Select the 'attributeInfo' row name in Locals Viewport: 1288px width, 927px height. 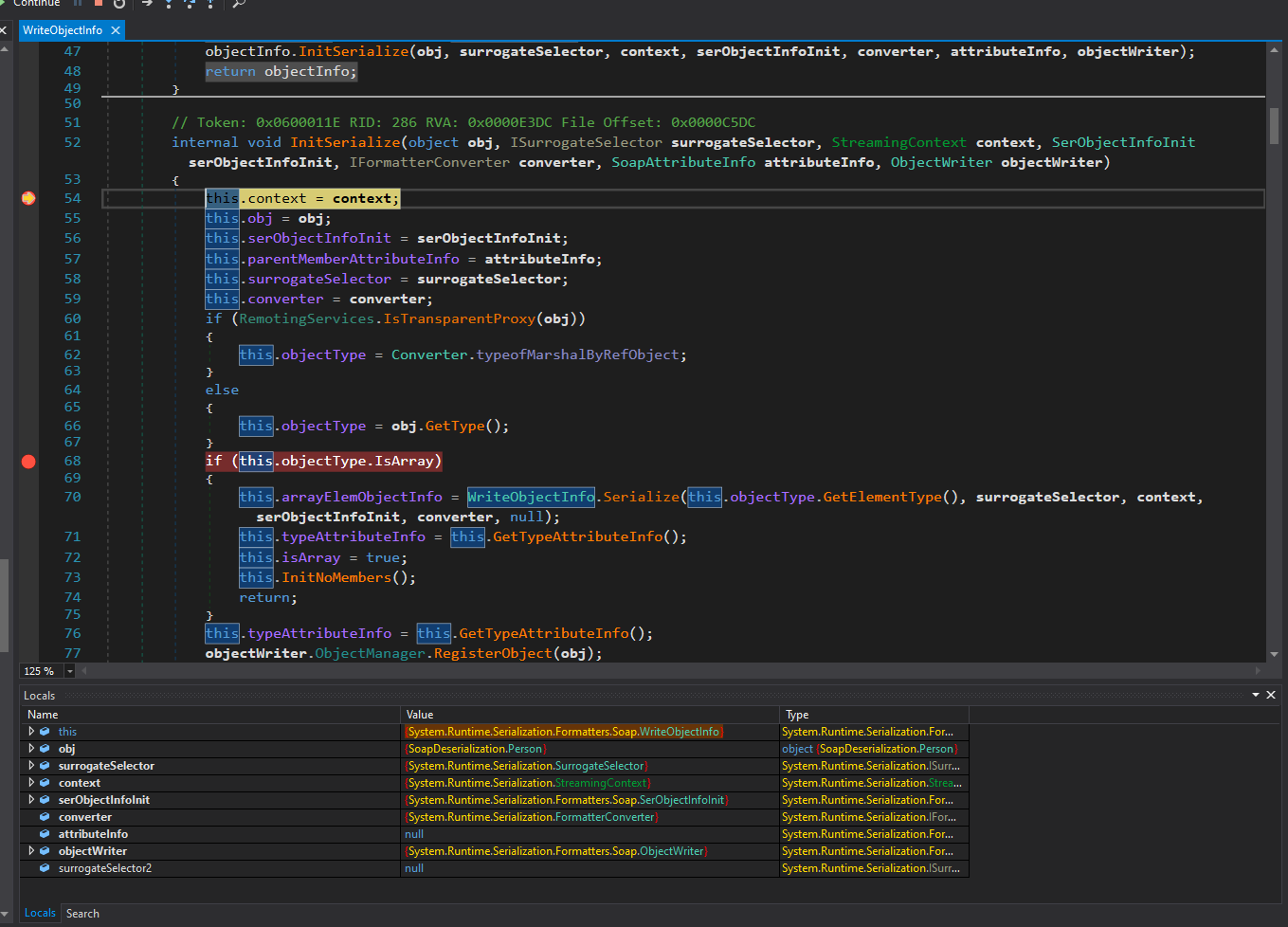tap(93, 834)
